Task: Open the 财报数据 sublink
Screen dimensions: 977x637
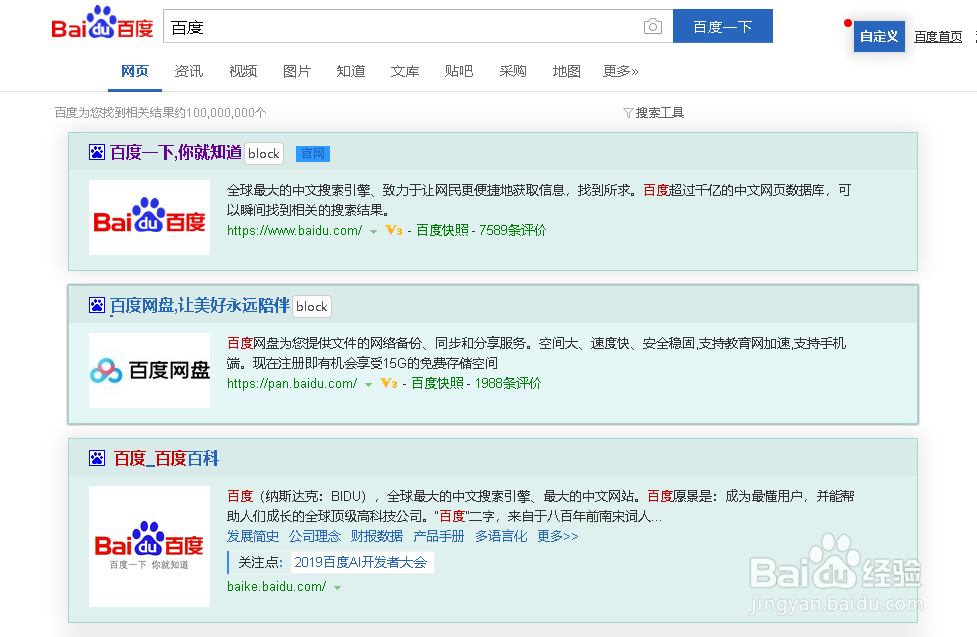Action: point(376,536)
